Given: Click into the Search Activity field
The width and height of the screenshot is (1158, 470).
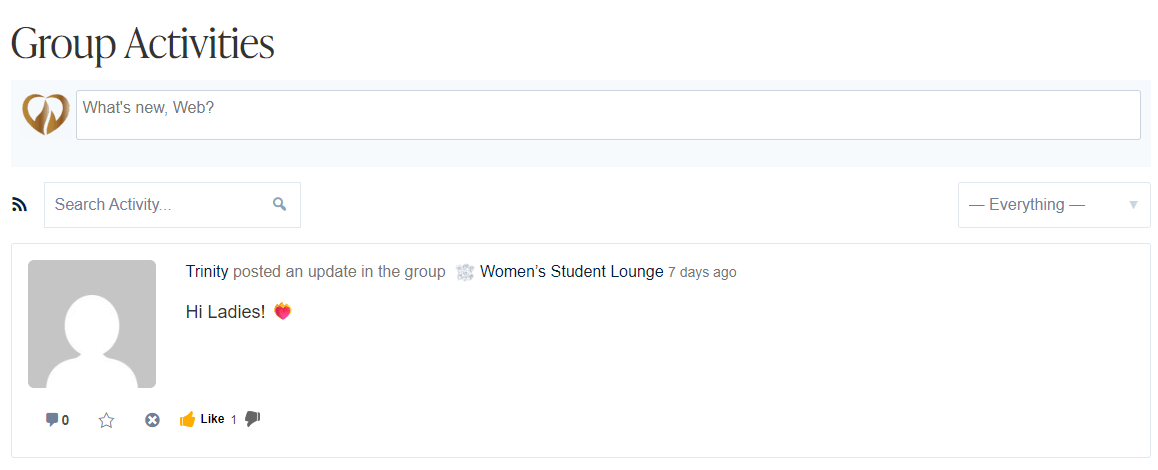Looking at the screenshot, I should [x=160, y=205].
